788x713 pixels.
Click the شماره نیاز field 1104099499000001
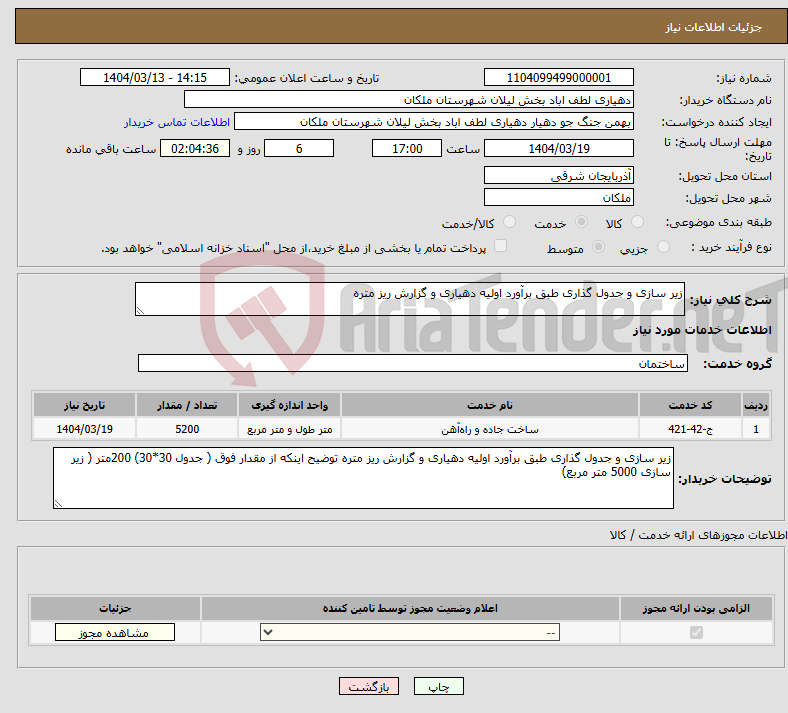558,77
